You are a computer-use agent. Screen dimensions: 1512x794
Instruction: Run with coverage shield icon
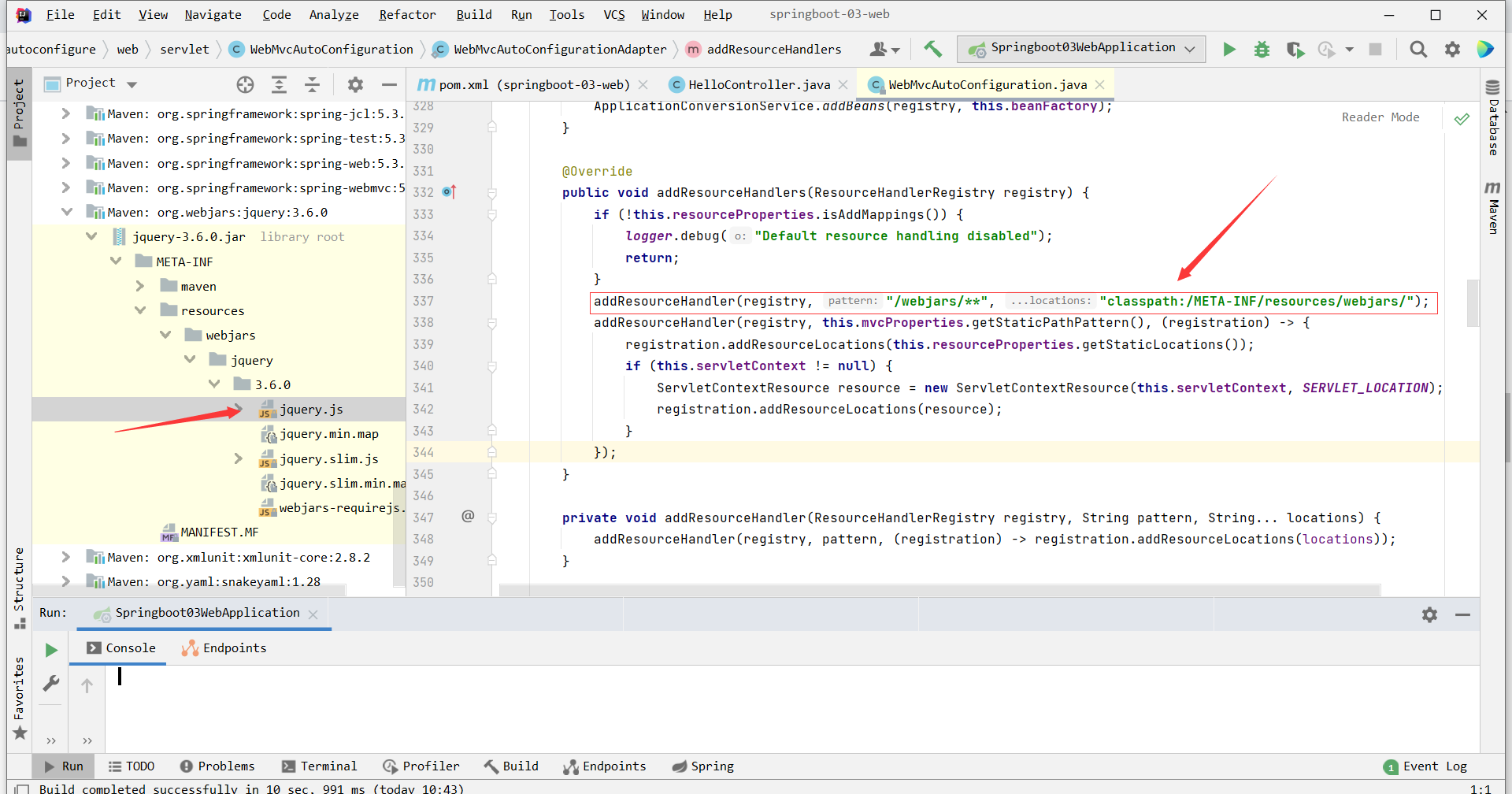click(x=1295, y=50)
